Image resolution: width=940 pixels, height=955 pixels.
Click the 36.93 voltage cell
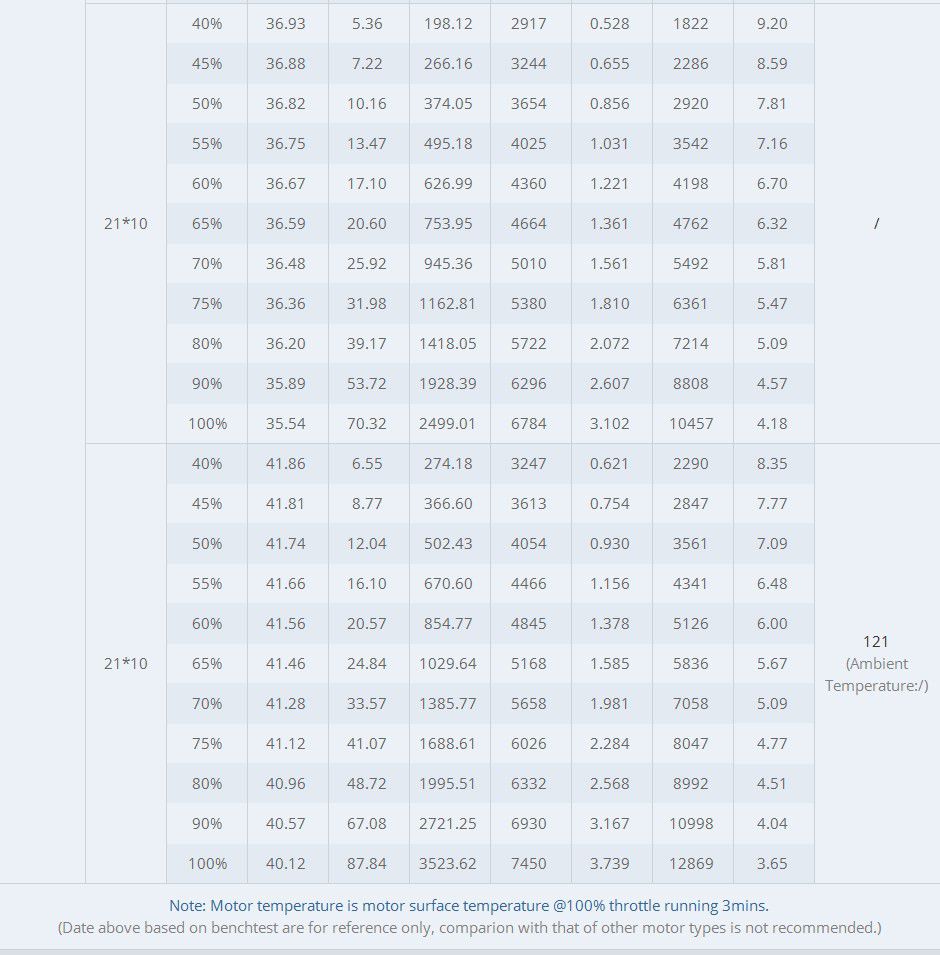pyautogui.click(x=286, y=24)
